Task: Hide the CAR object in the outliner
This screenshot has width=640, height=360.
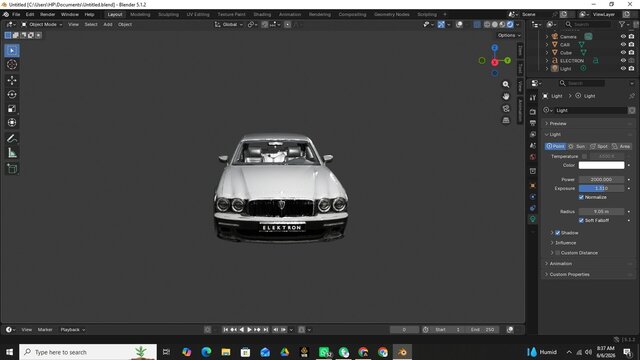Action: coord(623,44)
